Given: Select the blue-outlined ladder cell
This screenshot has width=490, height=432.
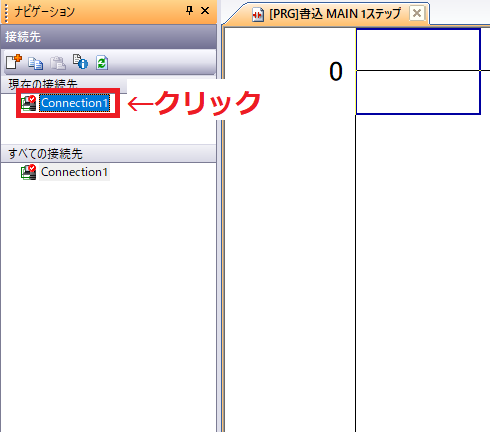Looking at the screenshot, I should tap(418, 72).
